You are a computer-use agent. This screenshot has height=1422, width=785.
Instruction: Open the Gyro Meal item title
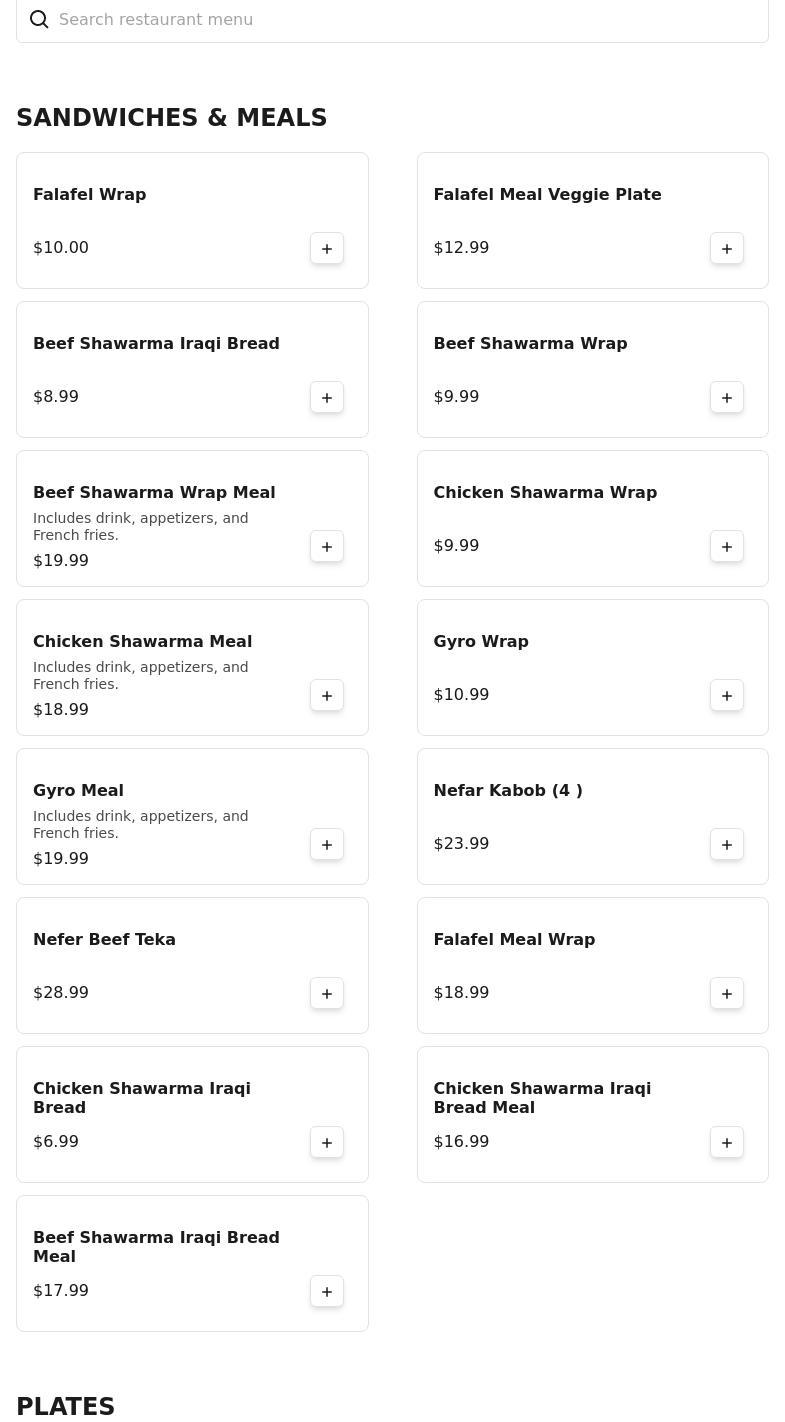click(x=78, y=791)
